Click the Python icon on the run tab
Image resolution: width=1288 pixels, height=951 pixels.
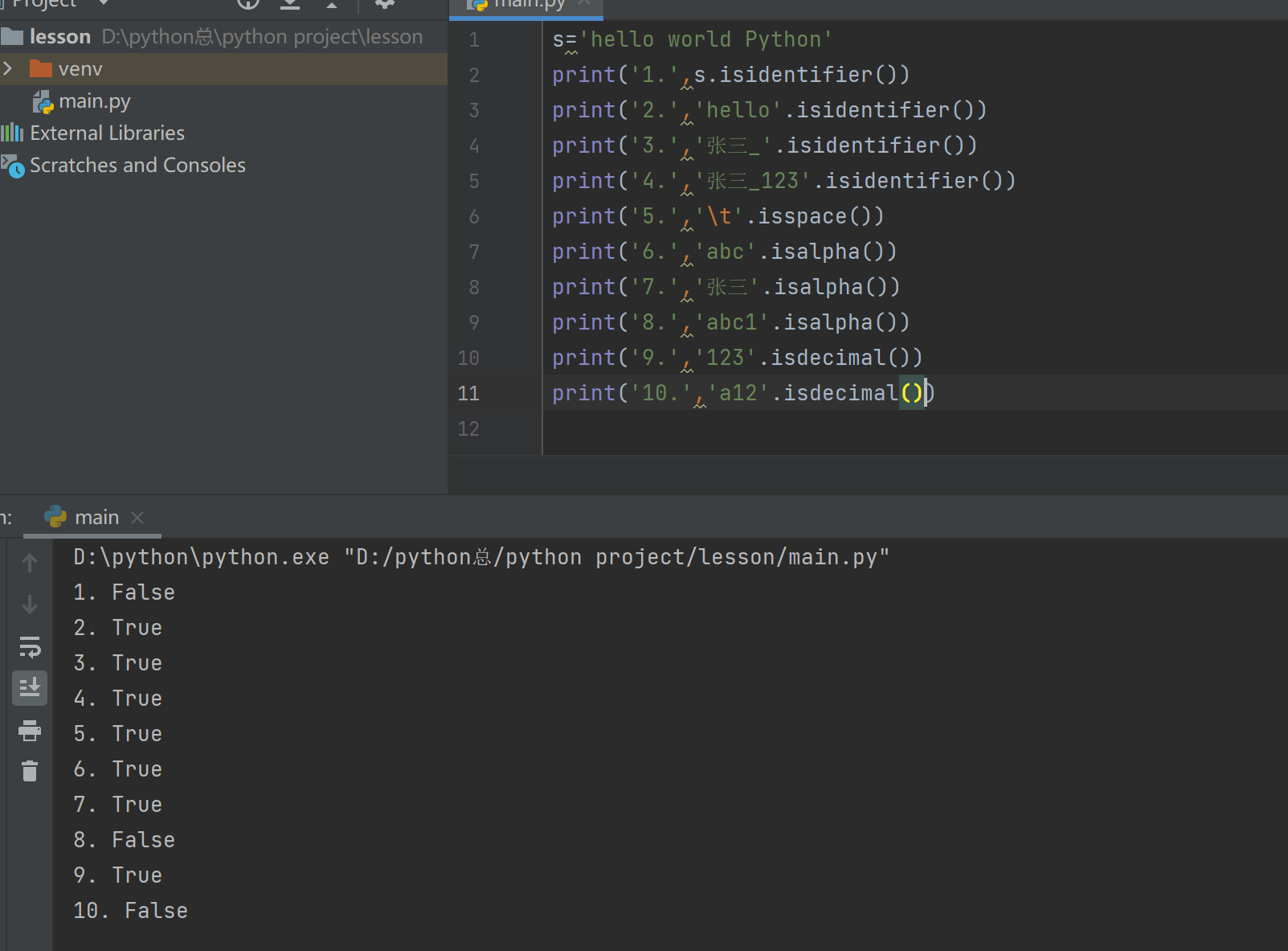pos(55,517)
